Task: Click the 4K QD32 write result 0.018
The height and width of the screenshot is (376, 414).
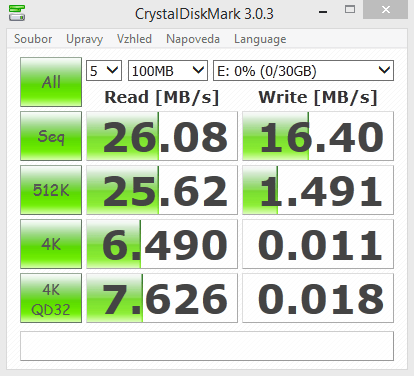Action: pos(318,298)
